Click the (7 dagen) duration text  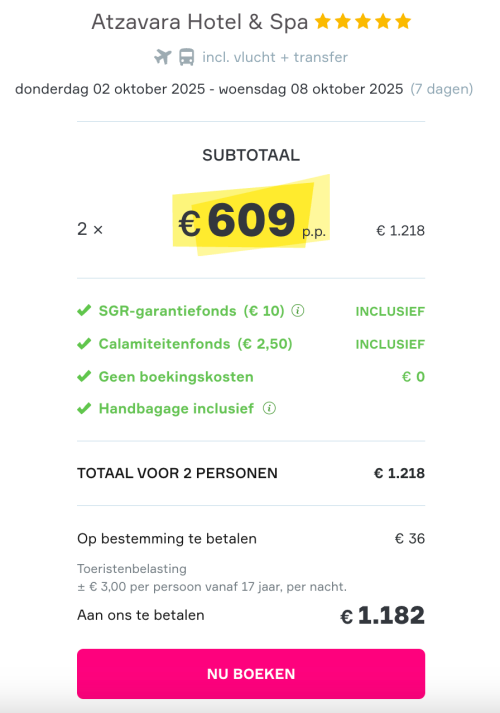tap(442, 89)
